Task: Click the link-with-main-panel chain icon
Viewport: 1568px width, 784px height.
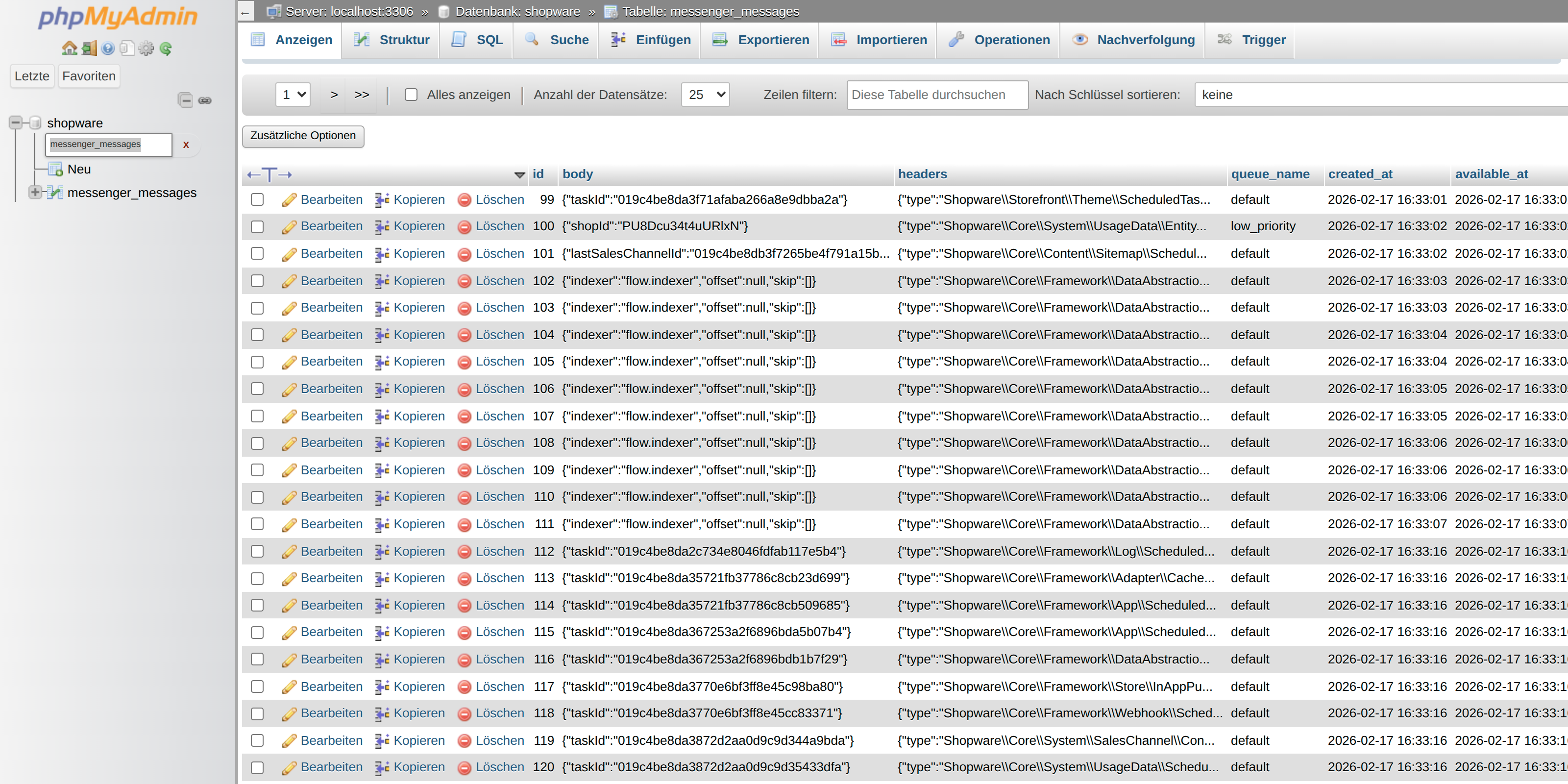Action: [x=205, y=100]
